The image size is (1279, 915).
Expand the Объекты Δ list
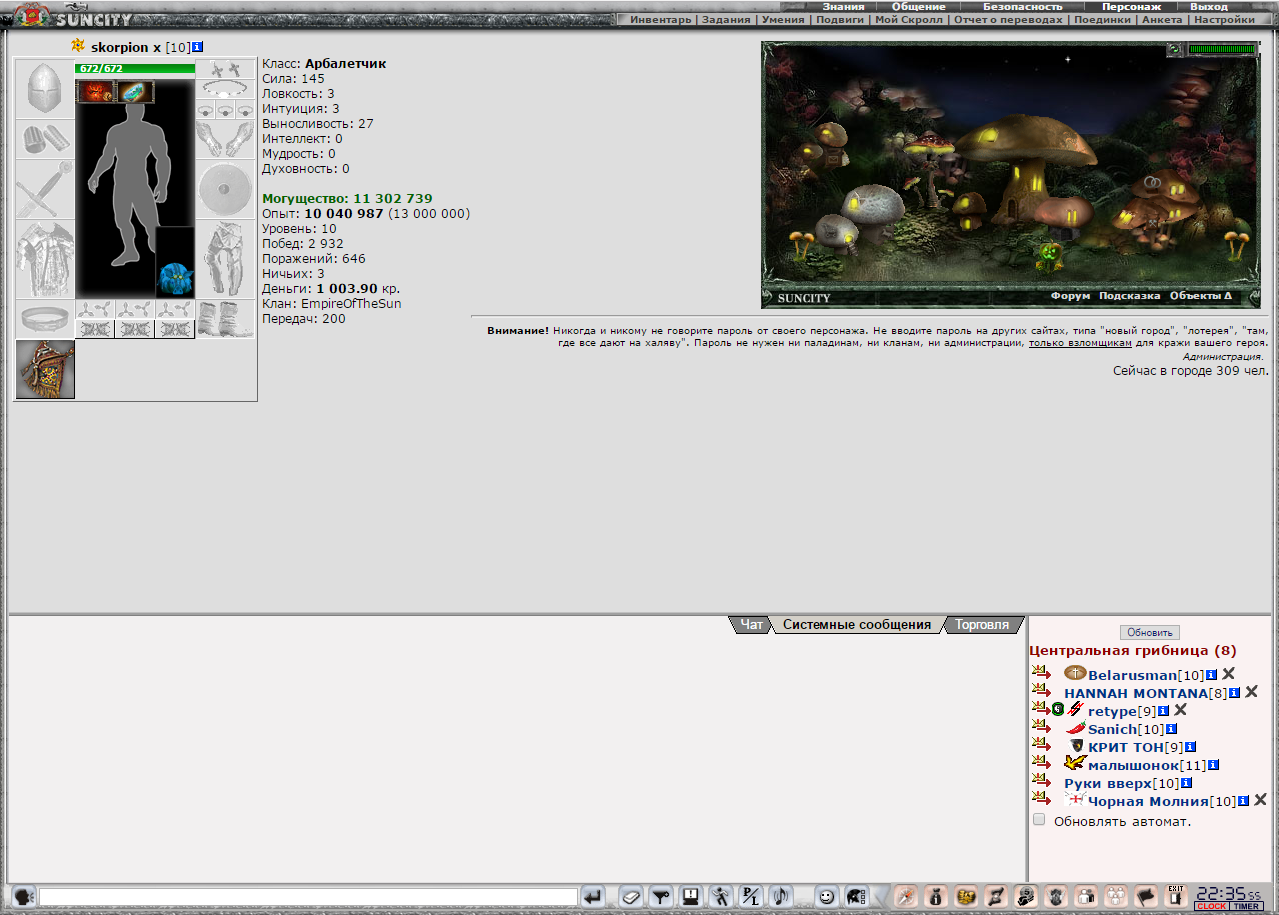point(1200,296)
